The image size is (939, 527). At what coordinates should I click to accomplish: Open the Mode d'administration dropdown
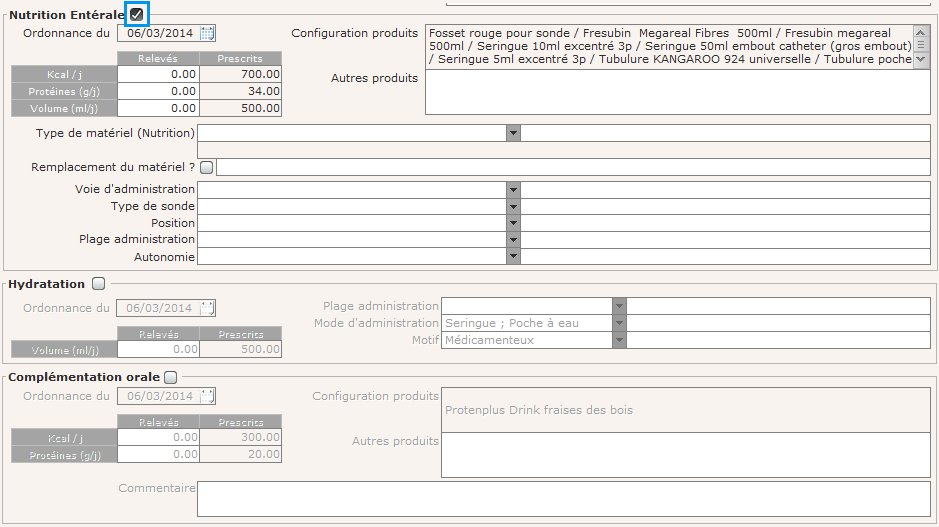[619, 323]
